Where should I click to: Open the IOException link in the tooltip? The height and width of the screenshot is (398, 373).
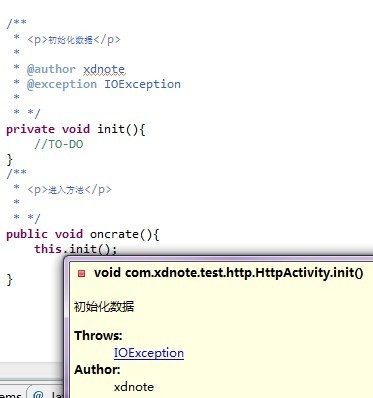coord(149,353)
